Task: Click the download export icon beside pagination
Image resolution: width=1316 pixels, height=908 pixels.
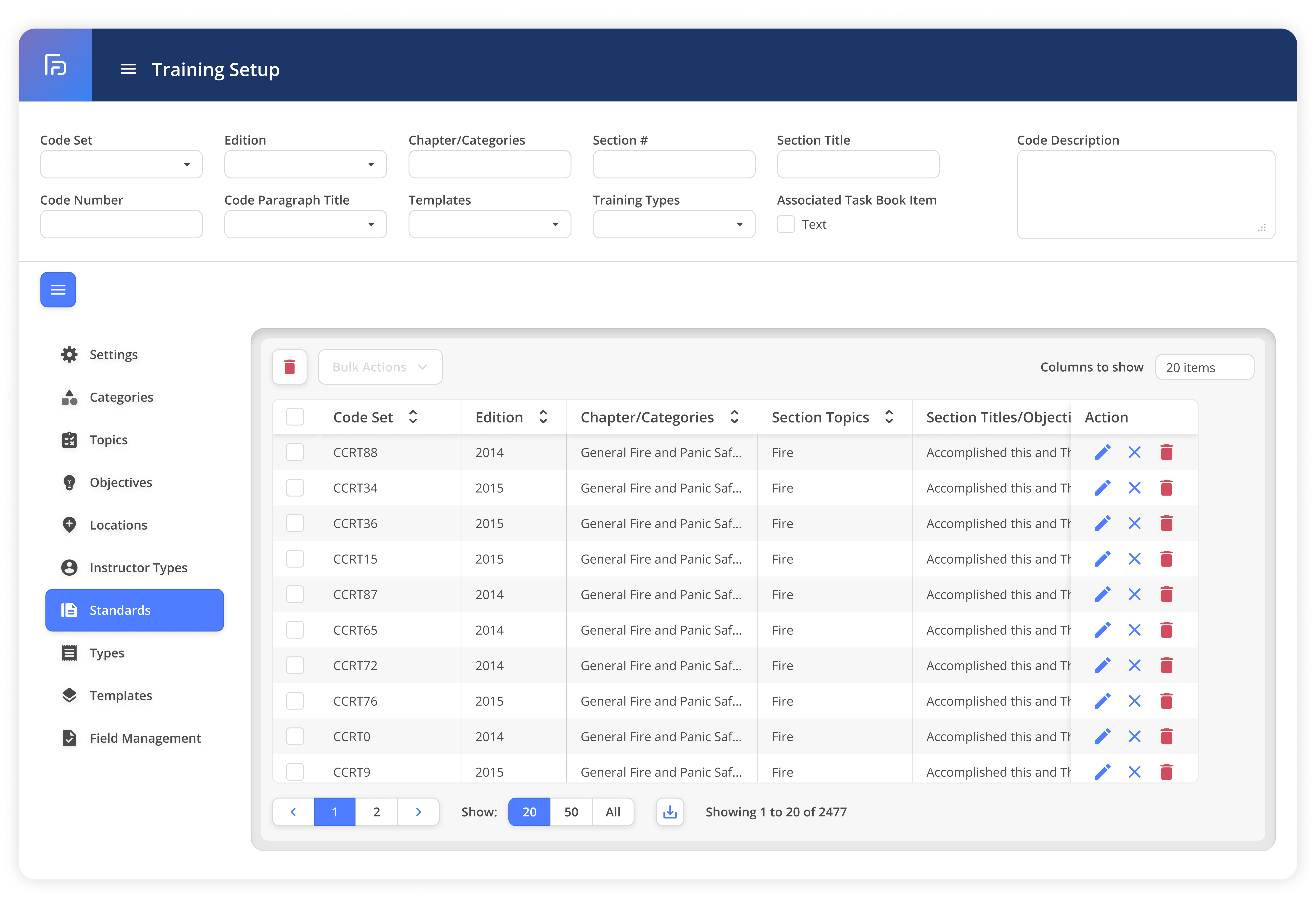Action: 669,812
